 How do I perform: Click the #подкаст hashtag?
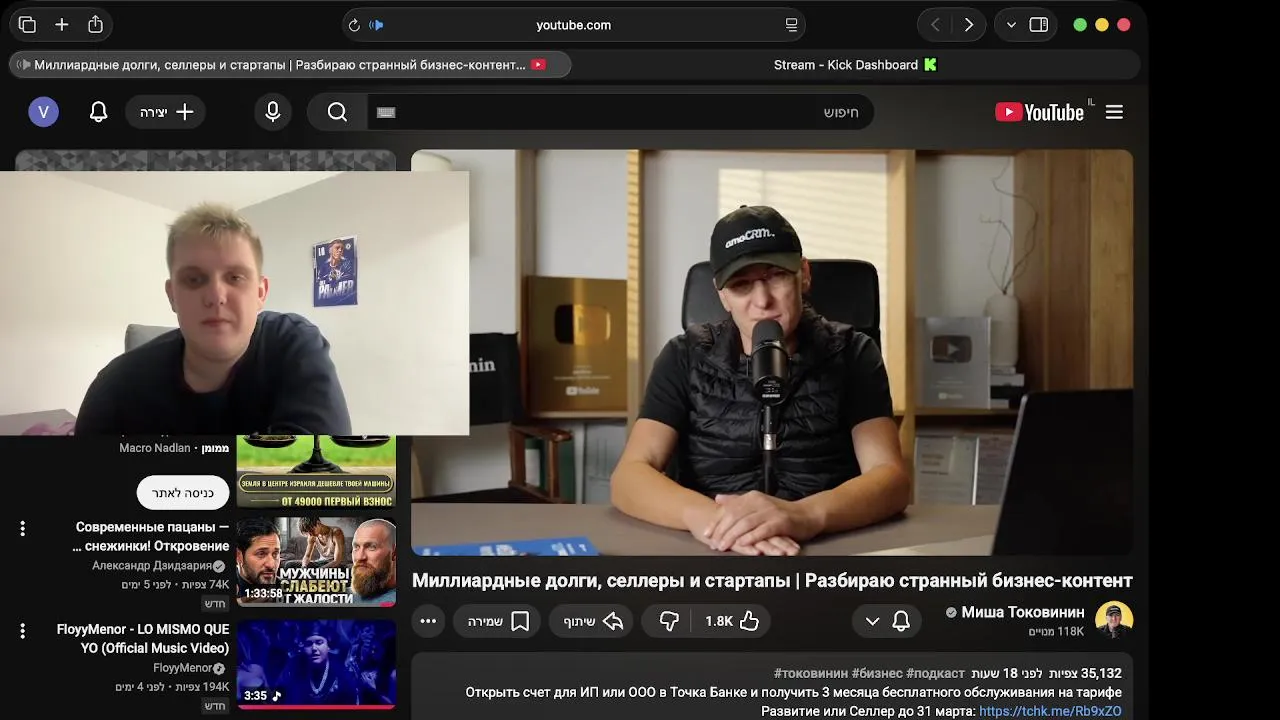pyautogui.click(x=935, y=673)
